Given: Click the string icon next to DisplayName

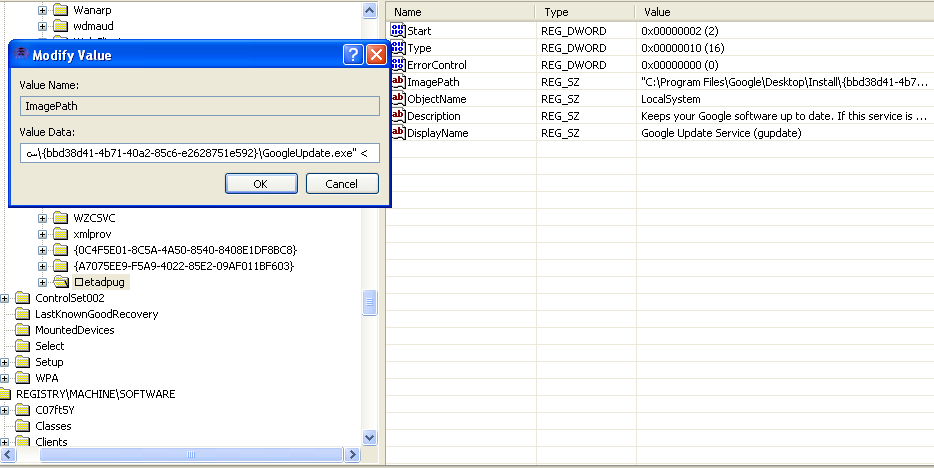Looking at the screenshot, I should click(x=398, y=133).
